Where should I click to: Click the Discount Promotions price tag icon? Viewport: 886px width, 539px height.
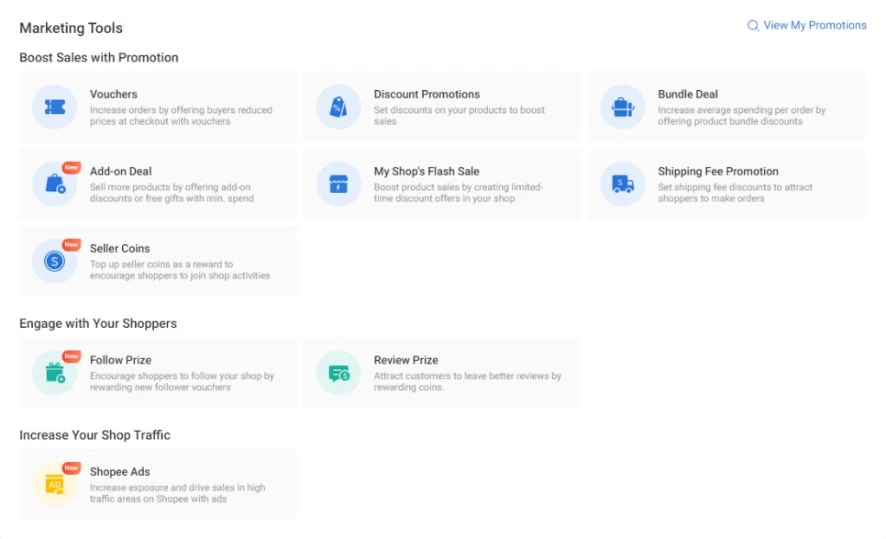click(x=338, y=107)
